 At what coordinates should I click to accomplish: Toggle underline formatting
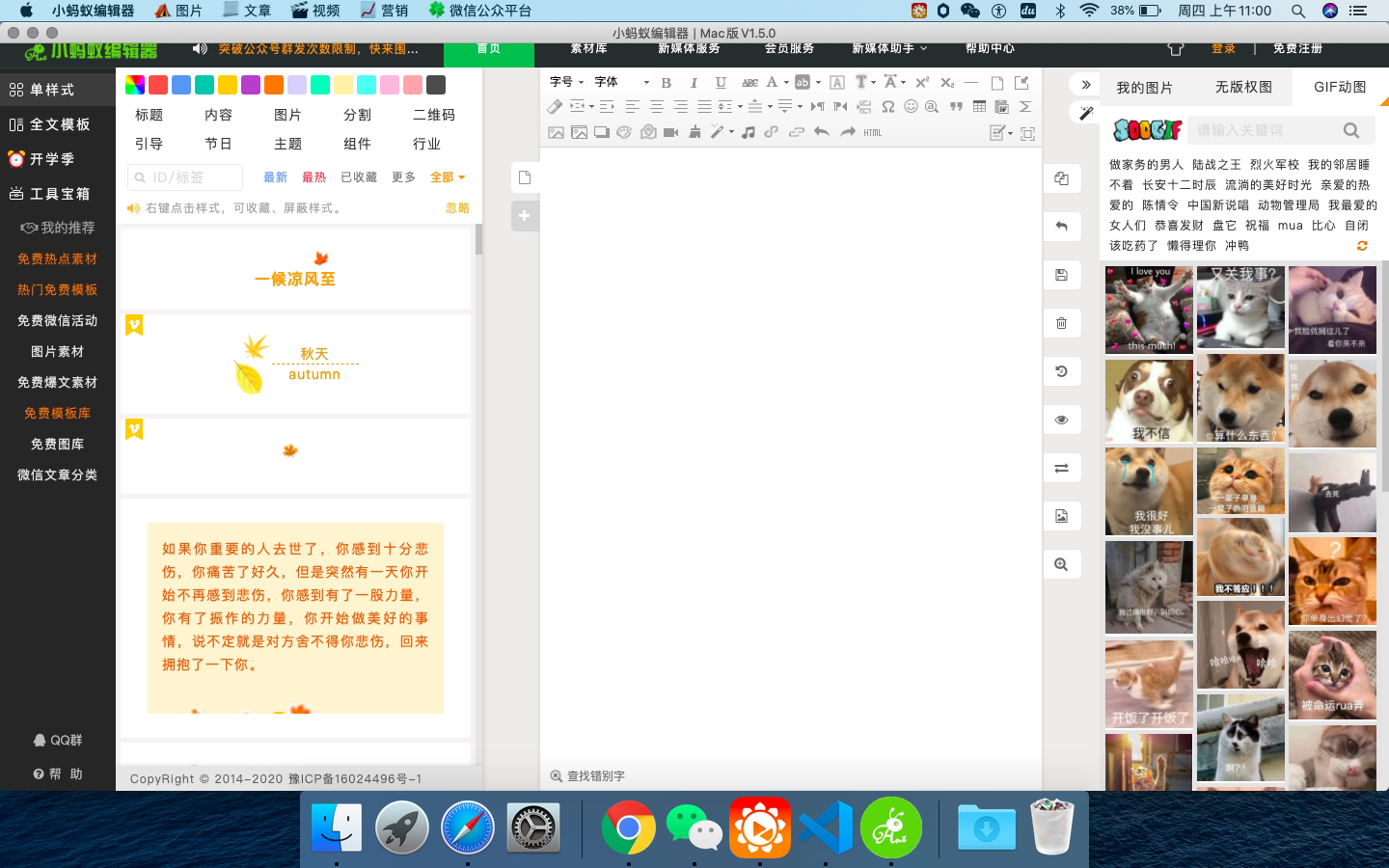[x=721, y=83]
